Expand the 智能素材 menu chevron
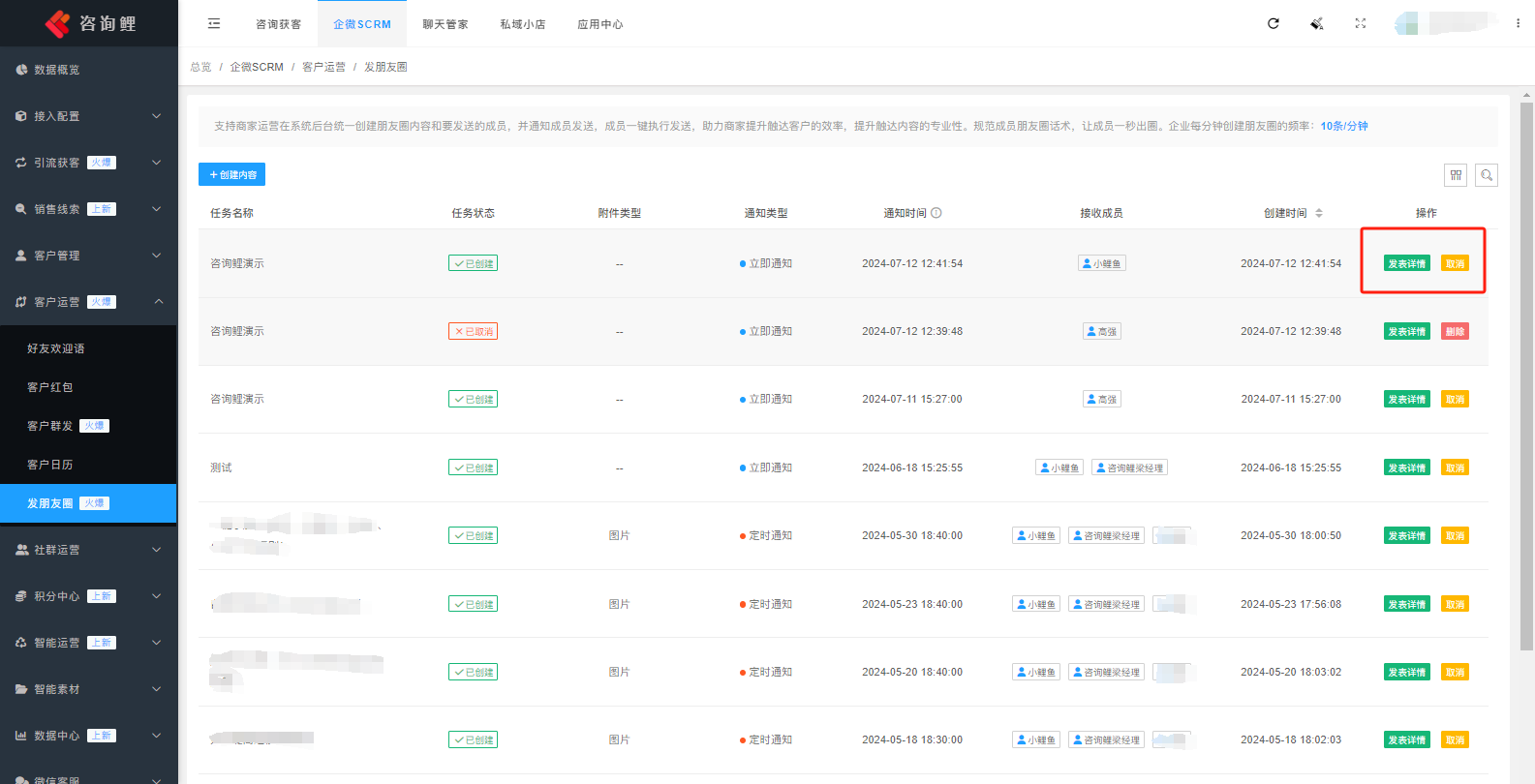Screen dimensions: 1535x784 [157, 689]
